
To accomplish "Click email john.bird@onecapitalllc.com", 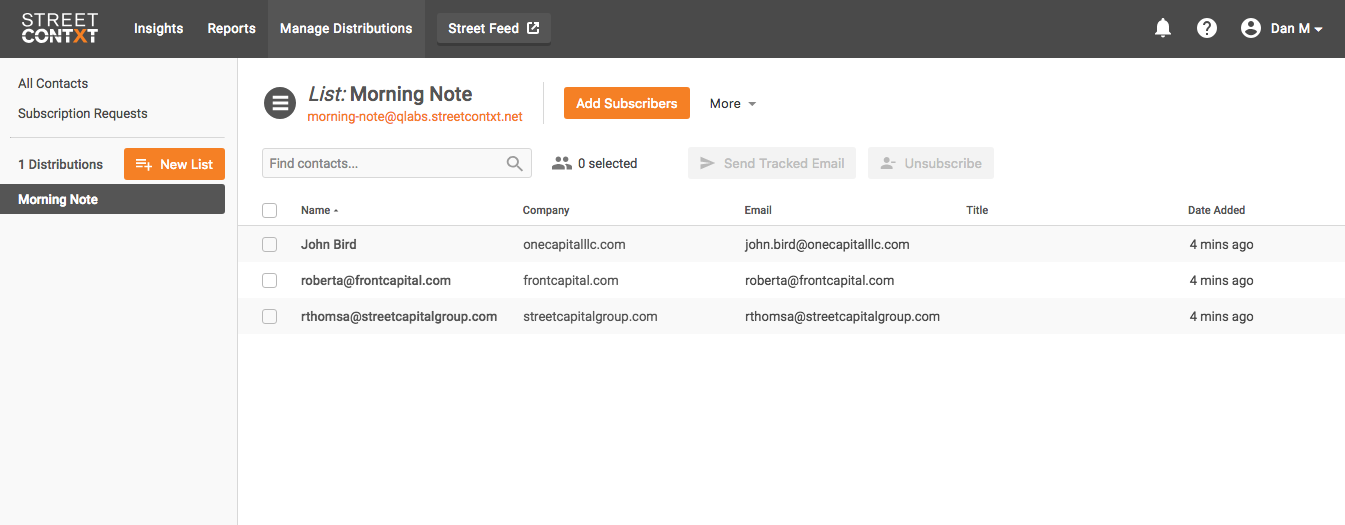I will (827, 244).
